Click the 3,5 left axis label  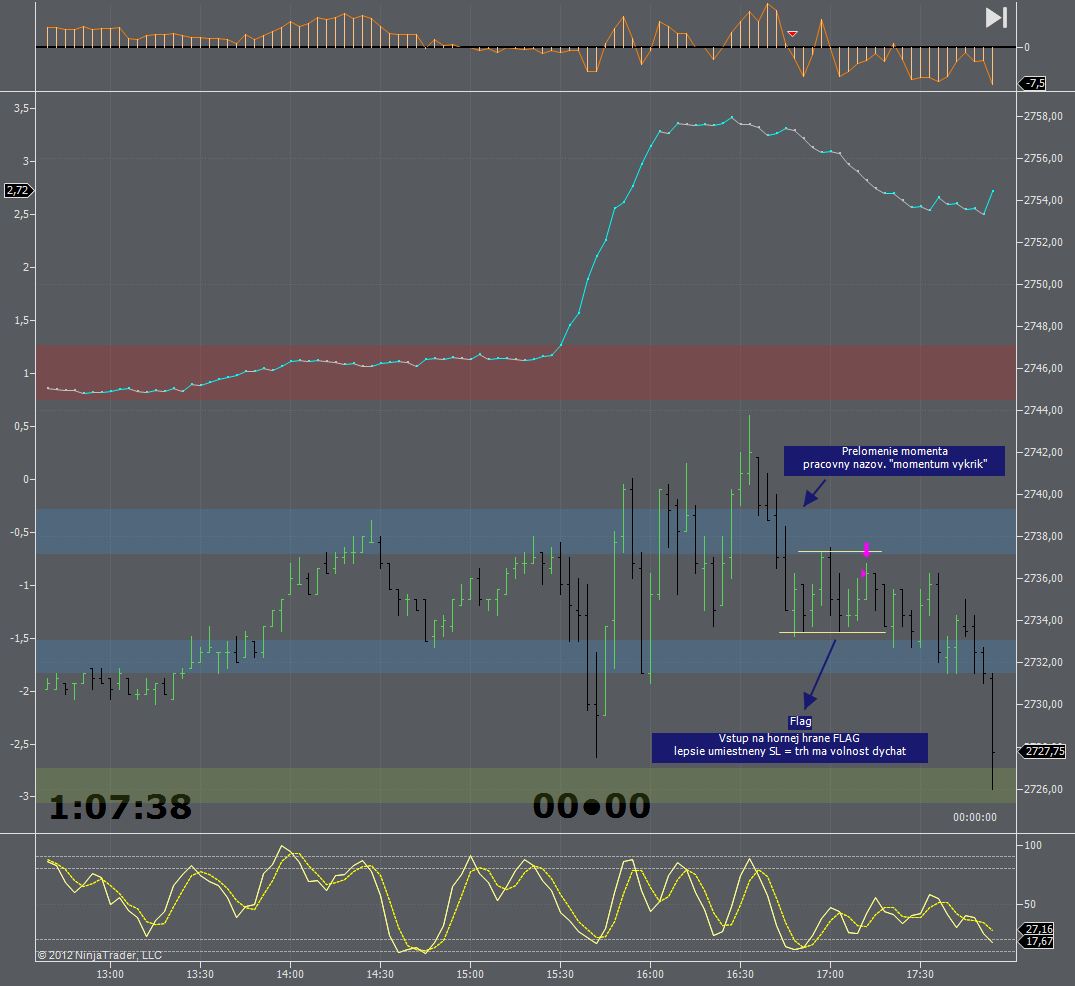pos(21,108)
